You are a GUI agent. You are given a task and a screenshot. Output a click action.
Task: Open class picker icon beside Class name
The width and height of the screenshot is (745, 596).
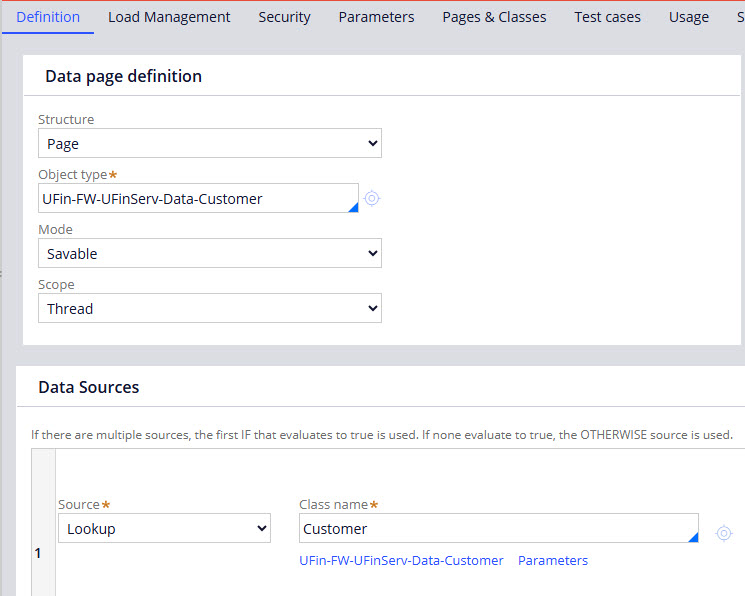coord(724,533)
